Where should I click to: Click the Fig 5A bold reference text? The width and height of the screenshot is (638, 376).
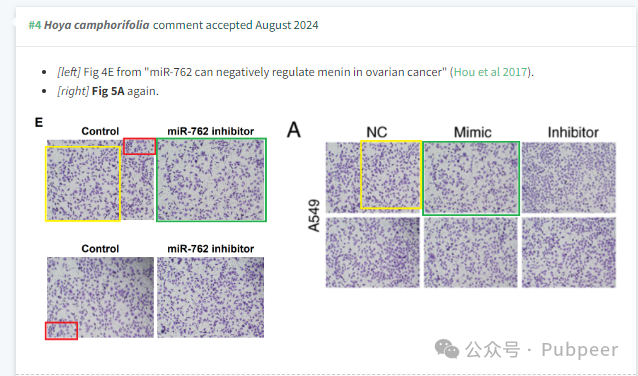(108, 91)
